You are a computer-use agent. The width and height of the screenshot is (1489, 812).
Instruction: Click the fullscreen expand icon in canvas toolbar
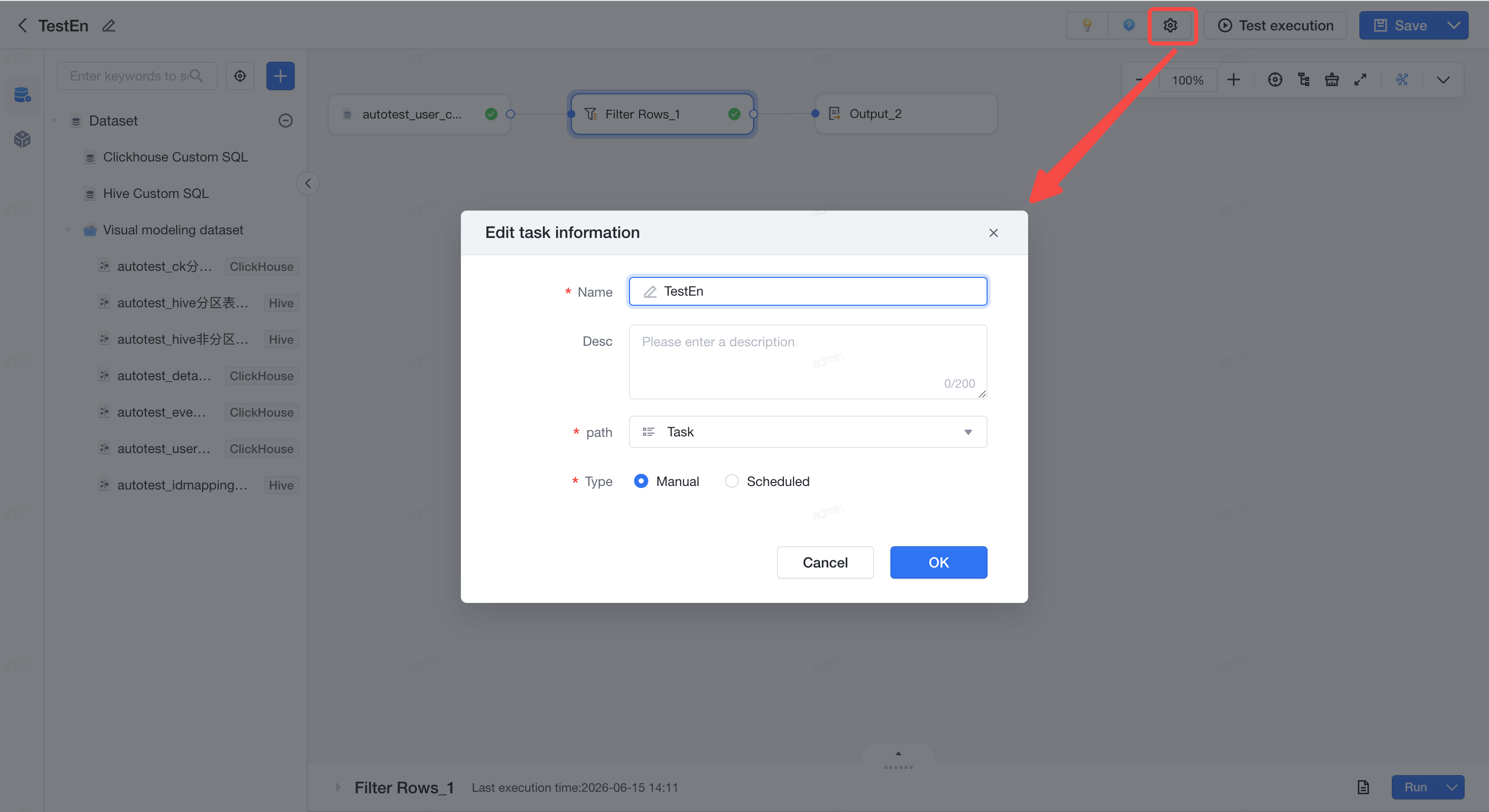pos(1360,80)
